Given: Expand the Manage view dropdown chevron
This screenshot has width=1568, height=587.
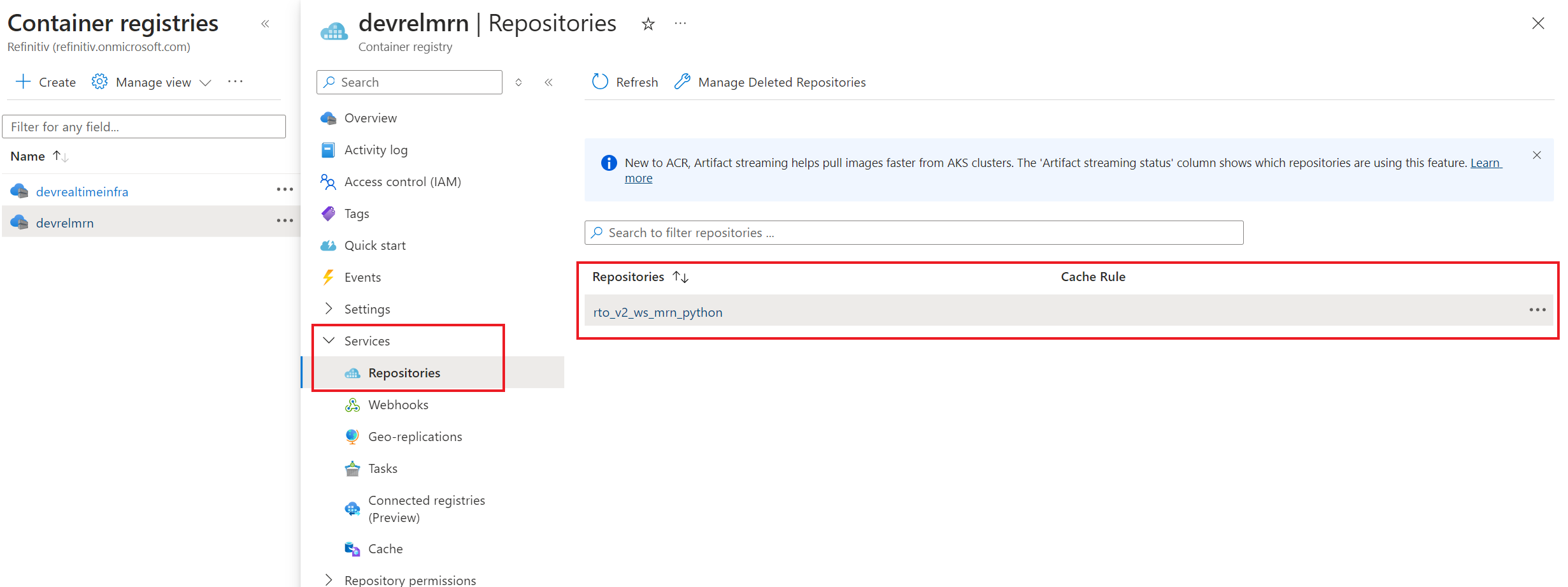Looking at the screenshot, I should (x=205, y=83).
